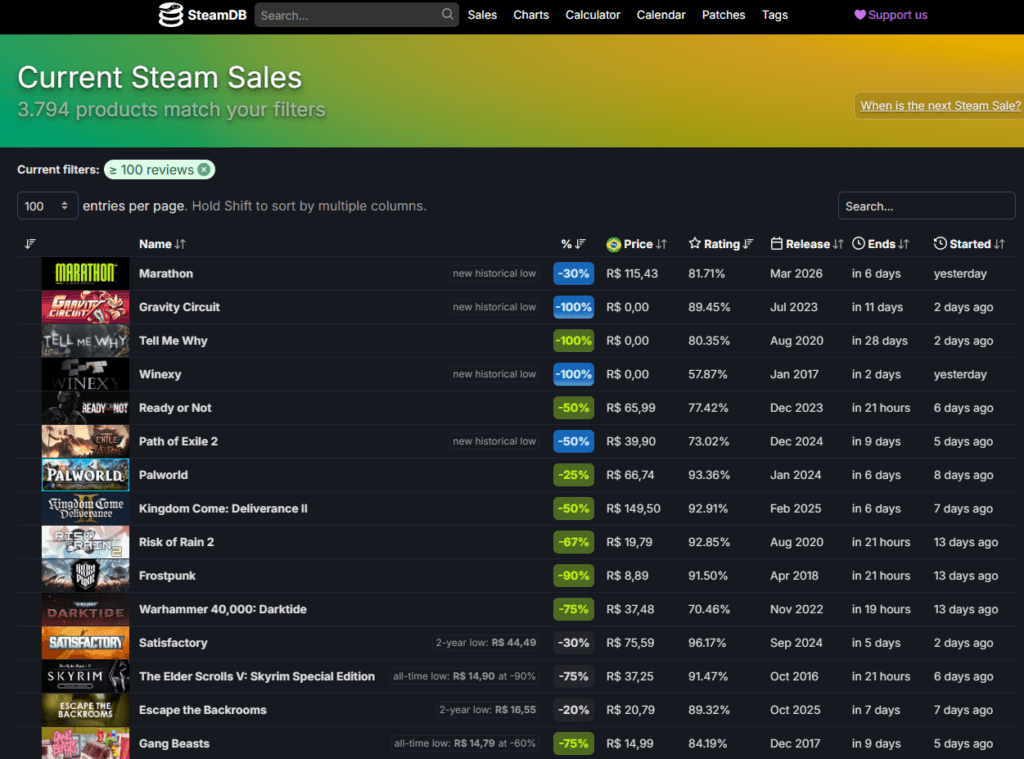The image size is (1024, 759).
Task: Open the Patches menu item
Action: [x=723, y=14]
